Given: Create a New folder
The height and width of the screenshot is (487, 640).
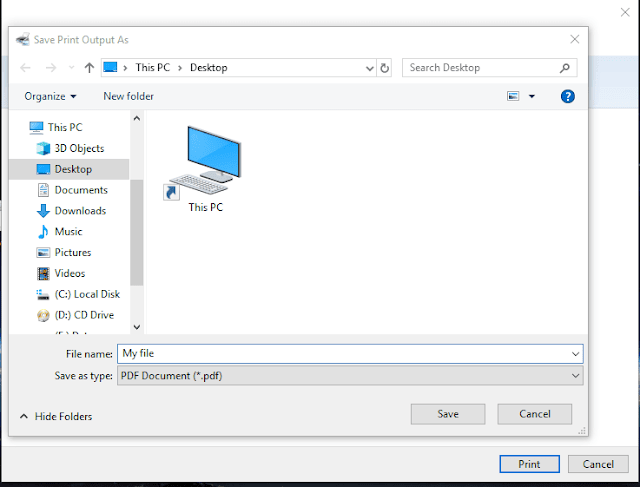Looking at the screenshot, I should (x=129, y=96).
